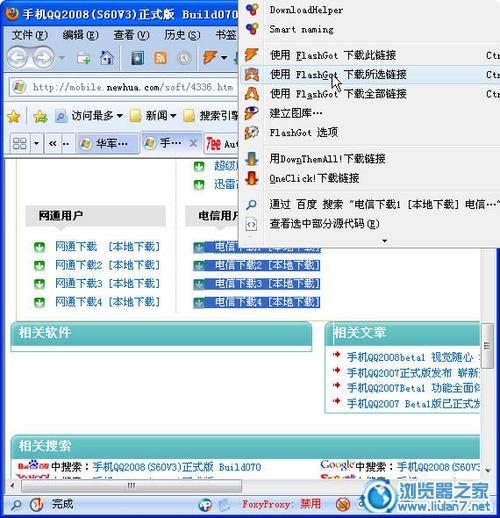Click the FoxyProxy: 禁用 status entry
This screenshot has height=518, width=500.
[x=282, y=504]
